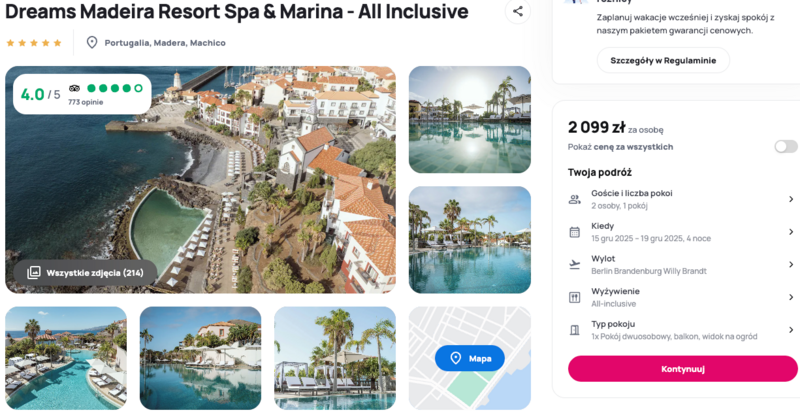This screenshot has height=419, width=800.
Task: Open the Mapa map view
Action: click(470, 358)
